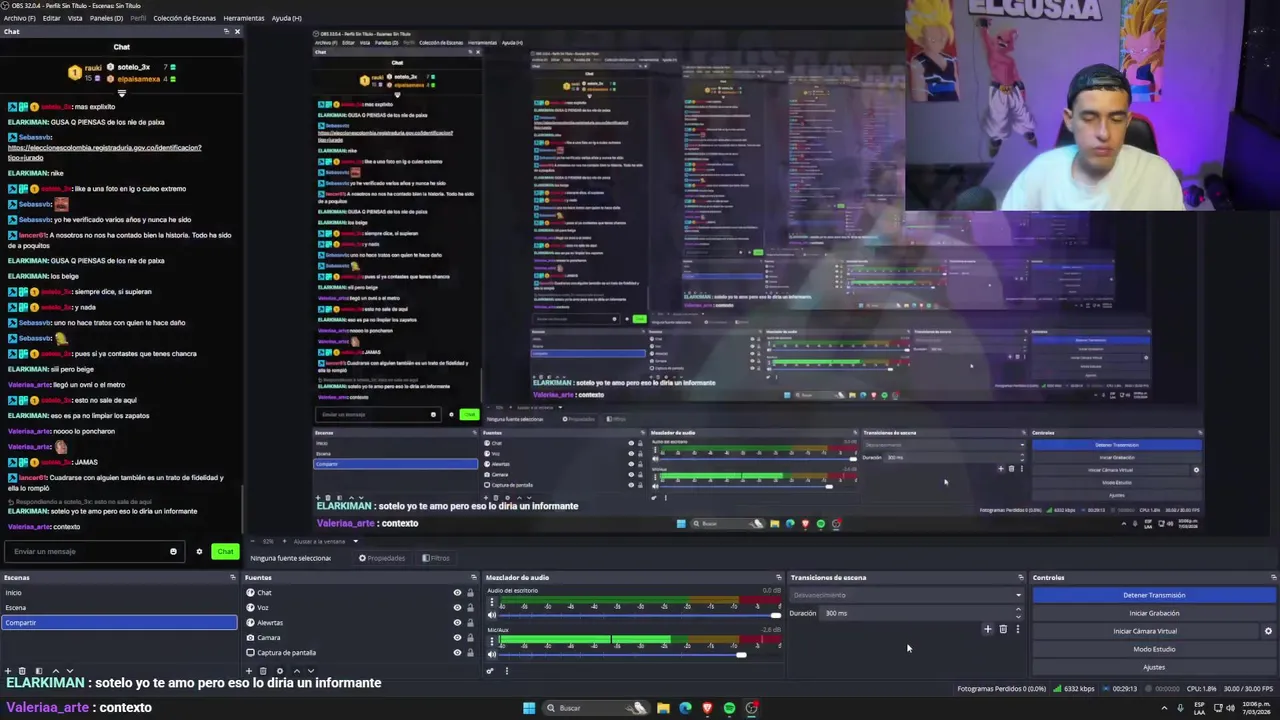Open preview scaling dropdown Ajustar a la ventana

click(x=325, y=542)
